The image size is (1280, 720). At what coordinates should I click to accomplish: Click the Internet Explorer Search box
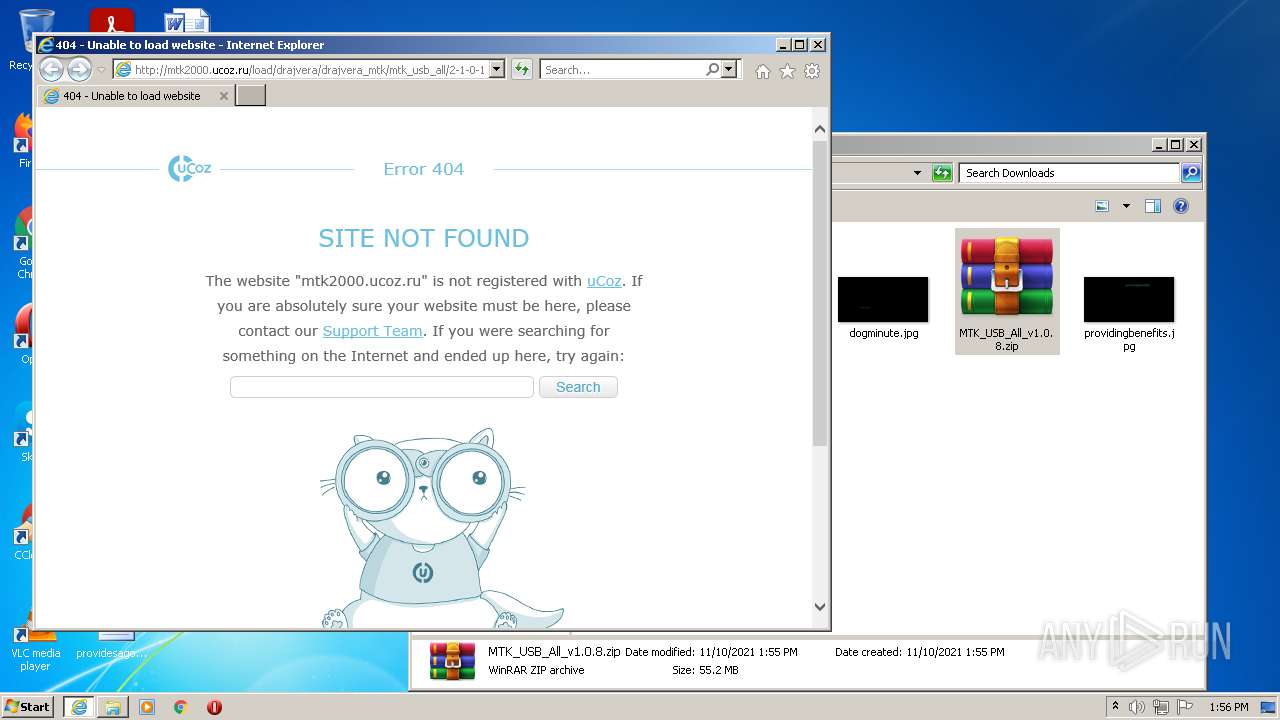coord(622,70)
